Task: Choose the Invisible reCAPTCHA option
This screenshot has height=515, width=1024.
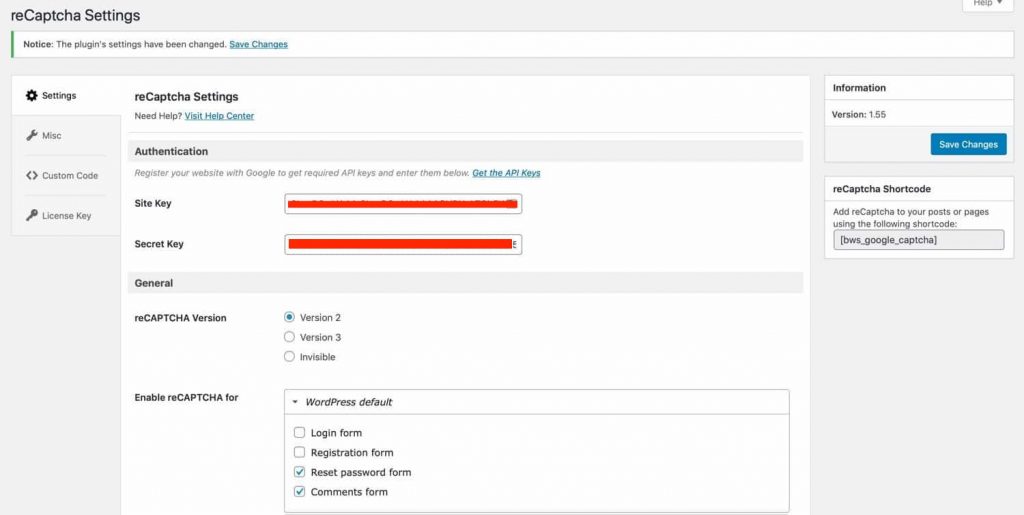Action: (289, 356)
